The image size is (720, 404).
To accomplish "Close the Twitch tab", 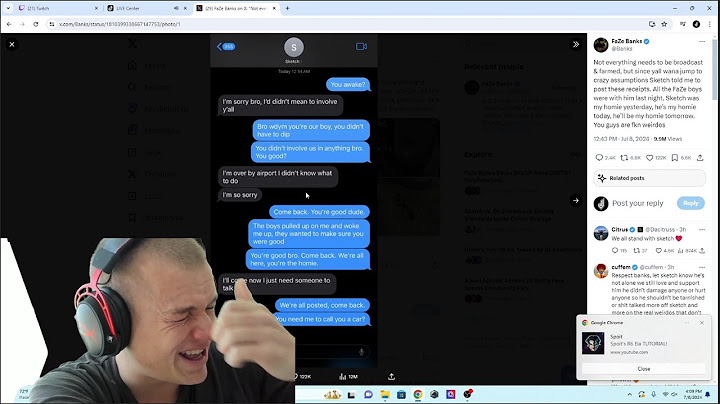I will coord(96,8).
